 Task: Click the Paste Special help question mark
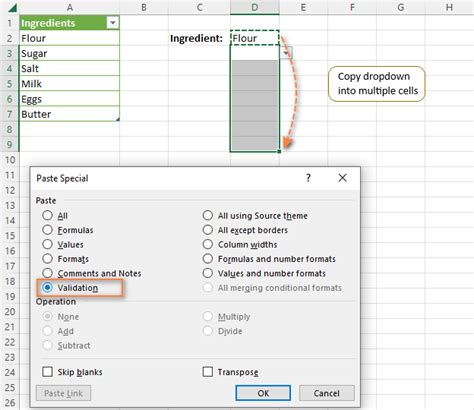pos(308,178)
